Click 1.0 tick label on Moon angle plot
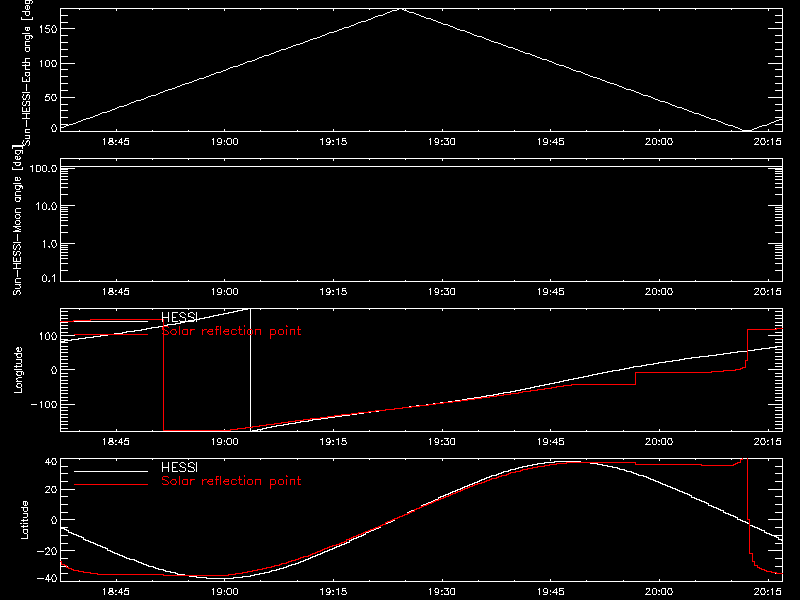This screenshot has width=800, height=600. [49, 244]
